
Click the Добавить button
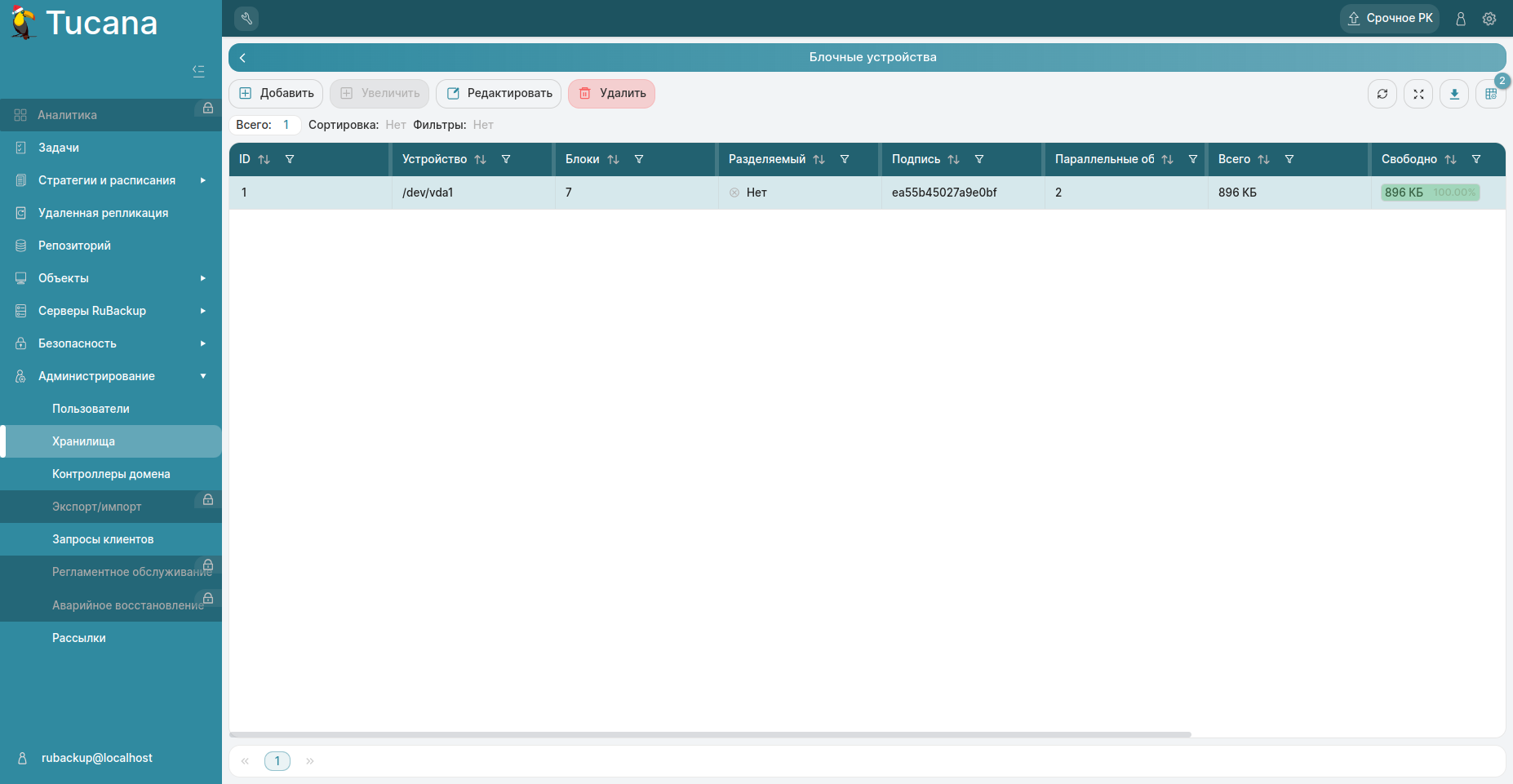click(x=276, y=94)
